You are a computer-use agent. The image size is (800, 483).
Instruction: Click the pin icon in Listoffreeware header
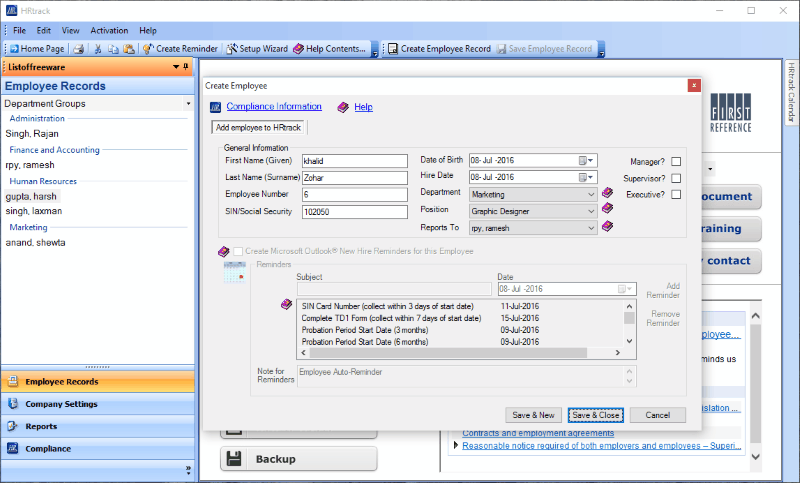[x=186, y=67]
